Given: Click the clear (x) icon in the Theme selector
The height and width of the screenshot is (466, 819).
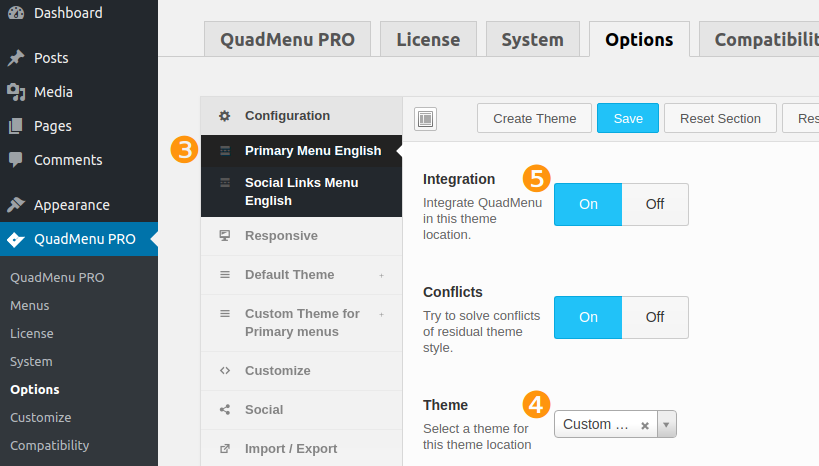Looking at the screenshot, I should pyautogui.click(x=645, y=425).
